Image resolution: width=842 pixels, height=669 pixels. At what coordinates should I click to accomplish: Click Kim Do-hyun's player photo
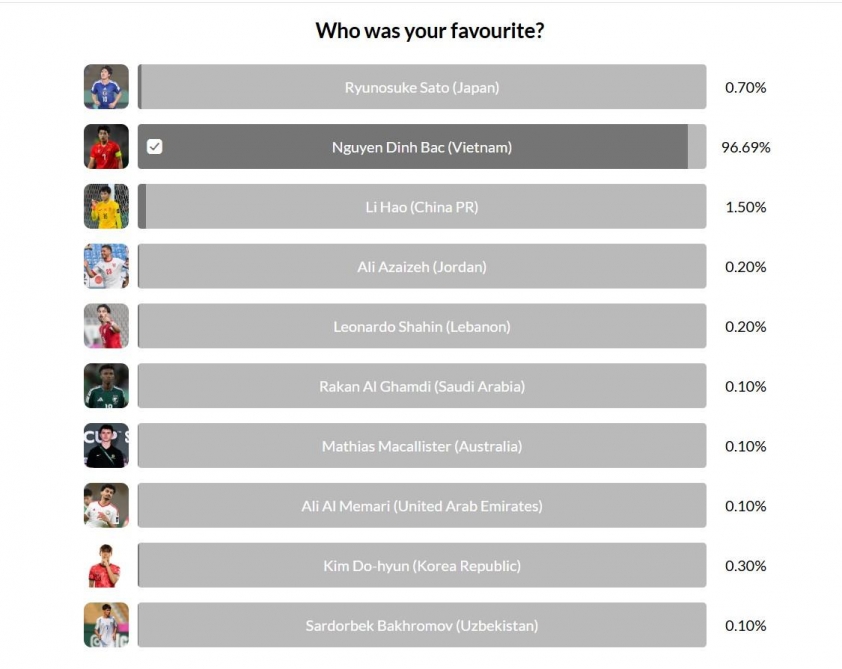(x=106, y=566)
